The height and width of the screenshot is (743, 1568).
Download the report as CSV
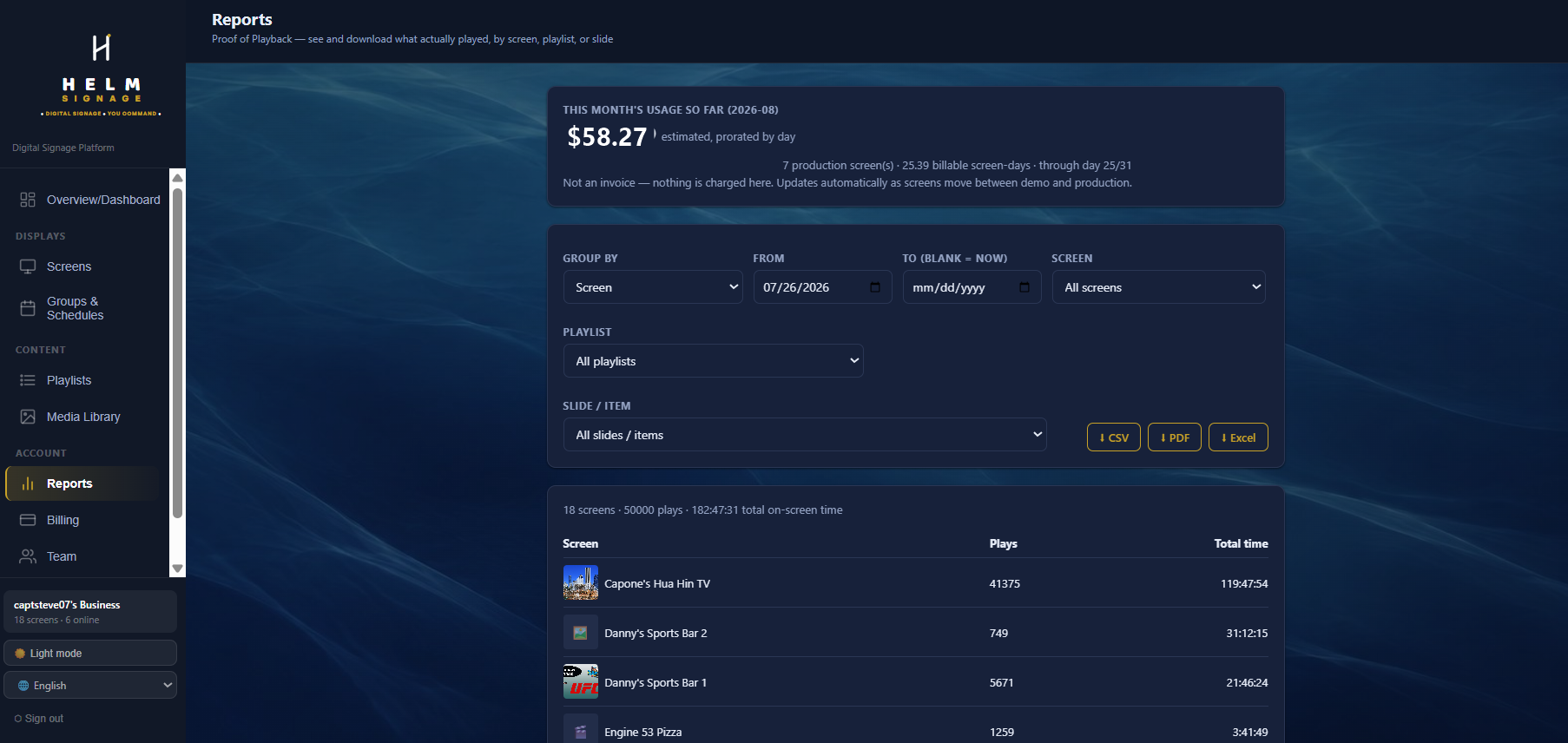[1114, 437]
